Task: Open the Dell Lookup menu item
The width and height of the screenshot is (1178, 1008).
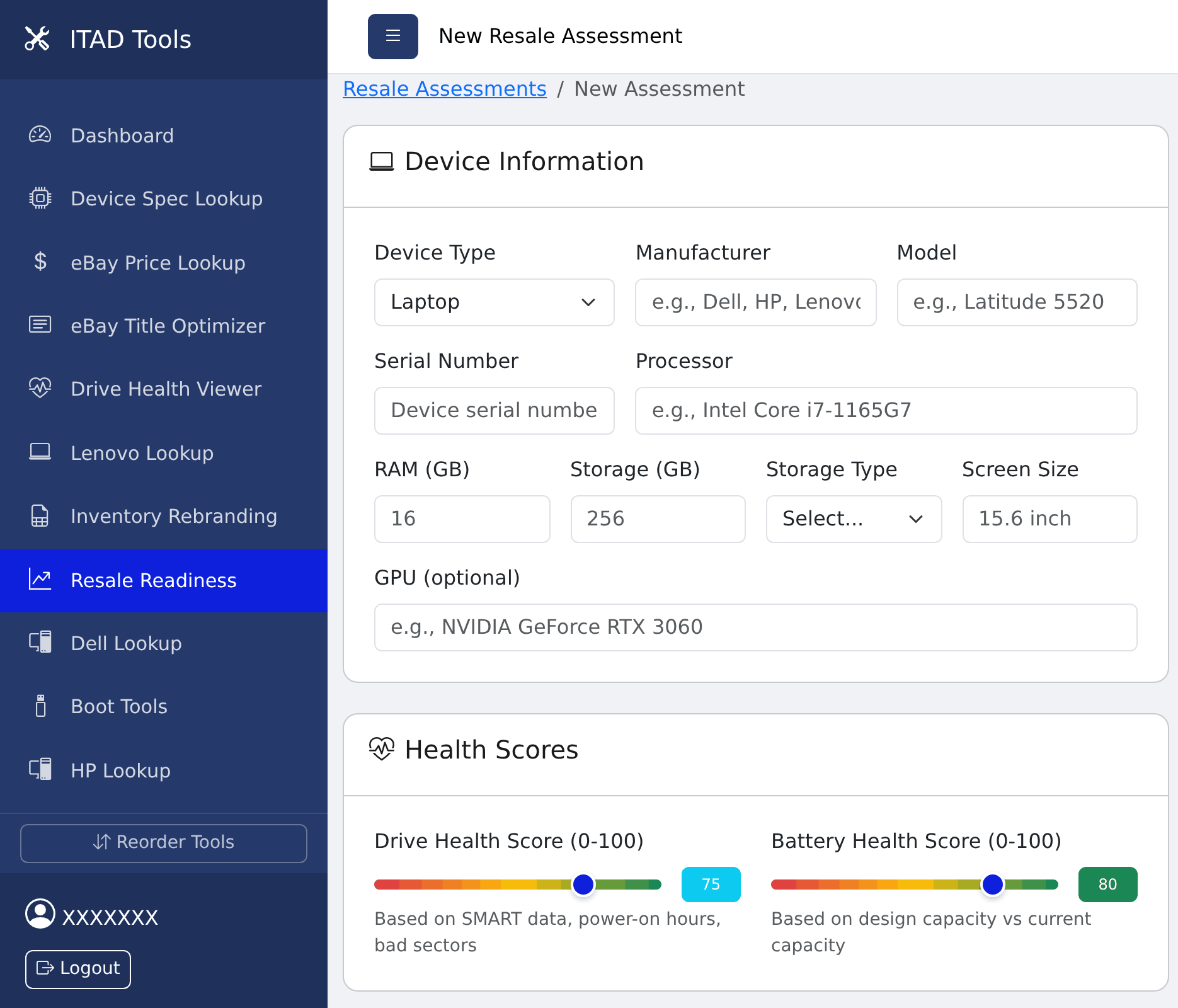Action: click(x=164, y=643)
